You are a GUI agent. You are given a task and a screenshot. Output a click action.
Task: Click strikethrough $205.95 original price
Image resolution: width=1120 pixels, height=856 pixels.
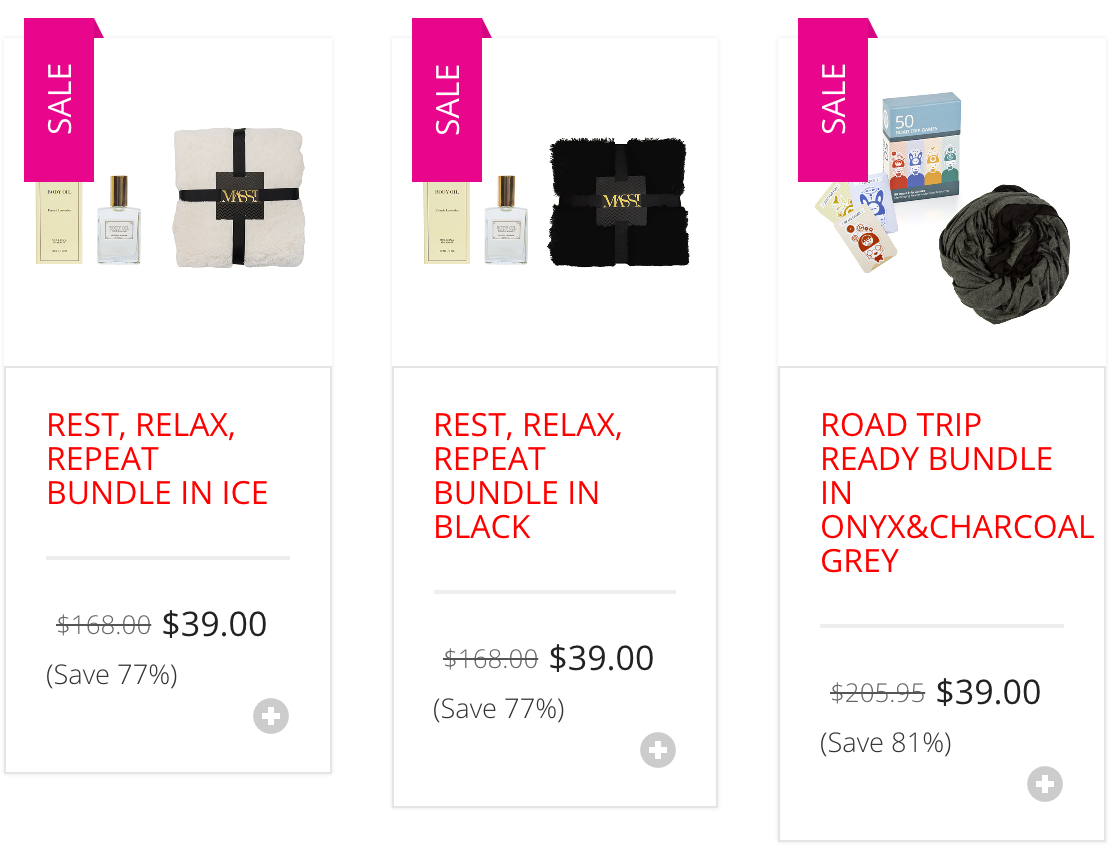(x=877, y=692)
